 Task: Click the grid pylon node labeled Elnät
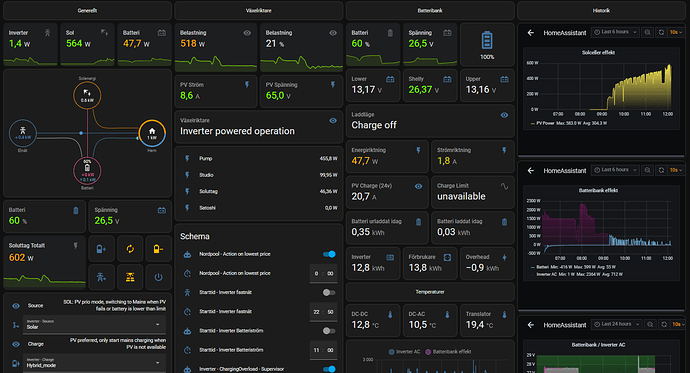pos(22,133)
